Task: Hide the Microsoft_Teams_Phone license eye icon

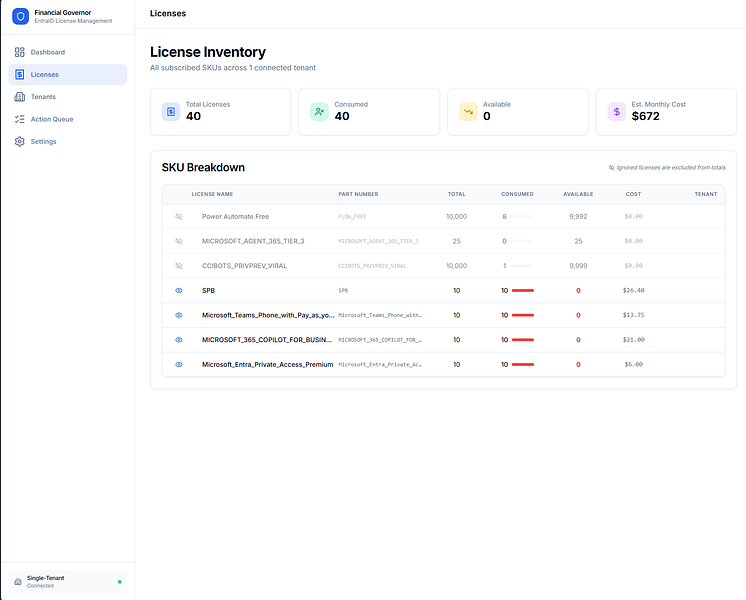Action: [x=179, y=315]
